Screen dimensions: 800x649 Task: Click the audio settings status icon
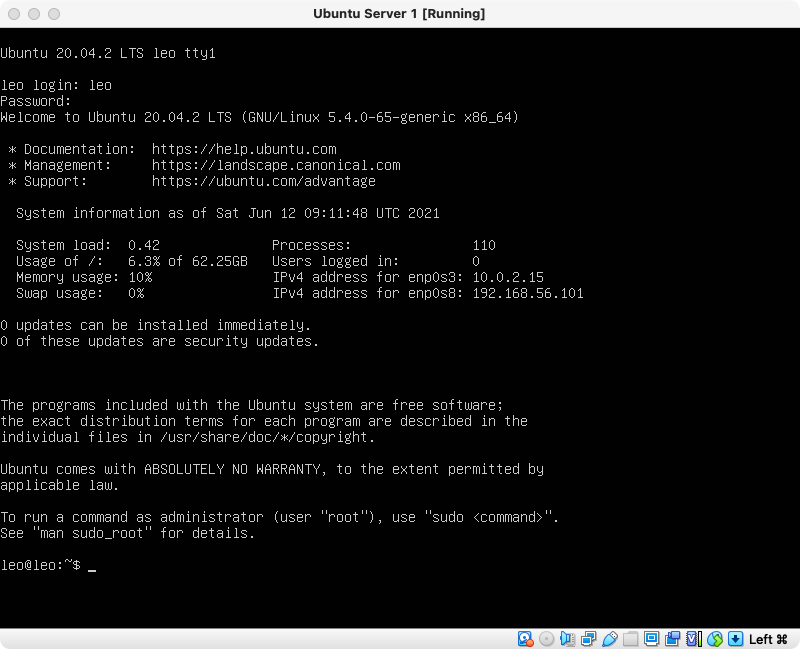567,639
